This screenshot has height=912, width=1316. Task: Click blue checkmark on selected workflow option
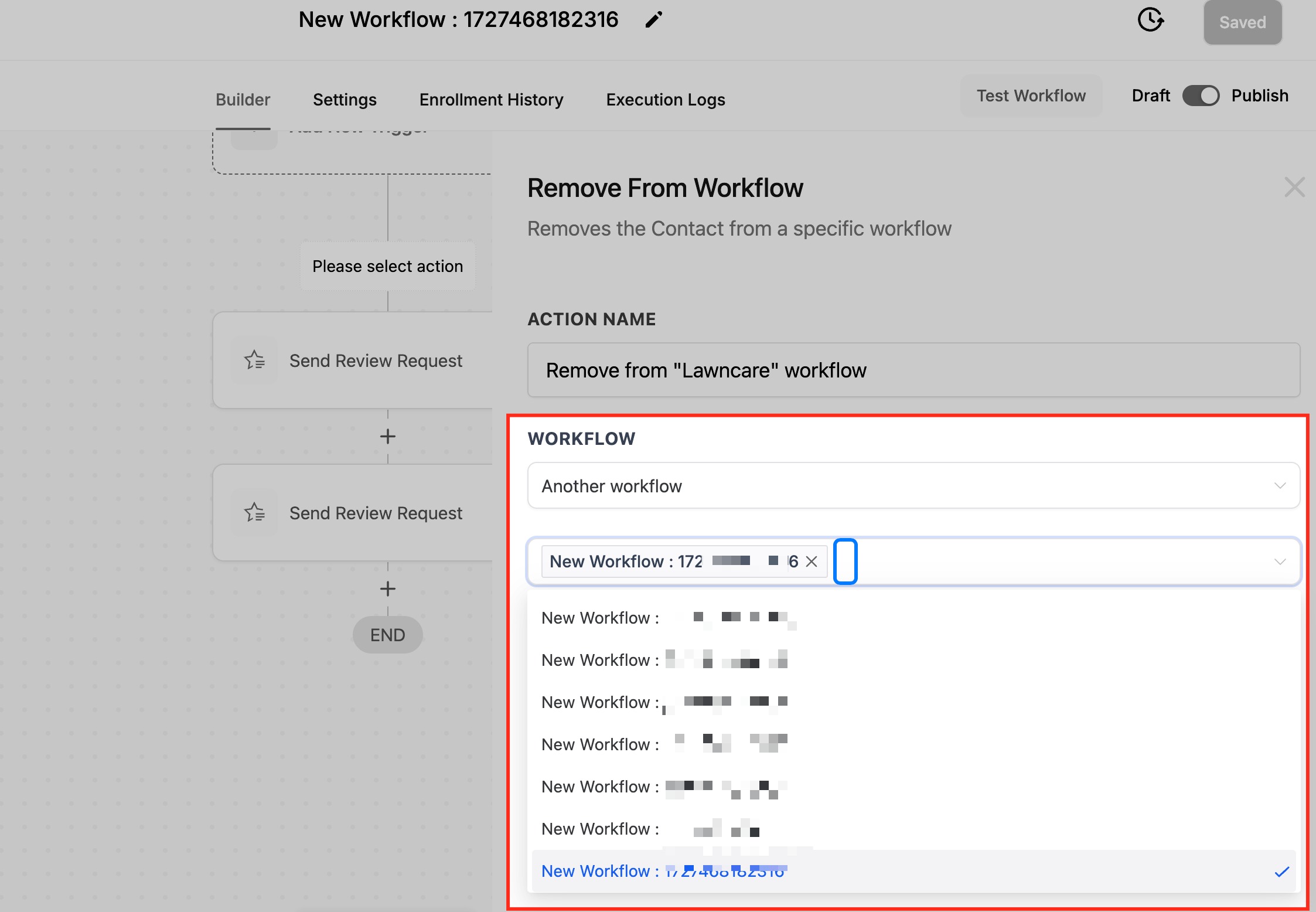coord(1281,872)
